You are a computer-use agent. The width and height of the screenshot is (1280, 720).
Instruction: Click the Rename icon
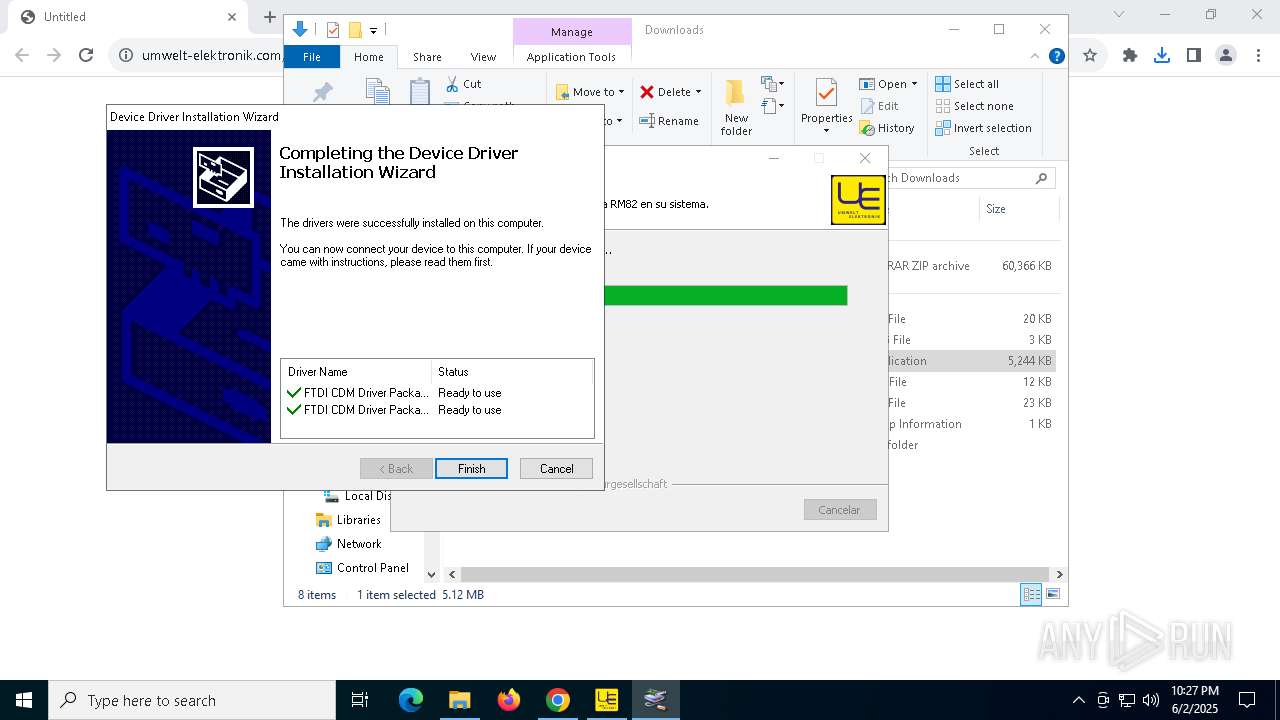pos(647,121)
